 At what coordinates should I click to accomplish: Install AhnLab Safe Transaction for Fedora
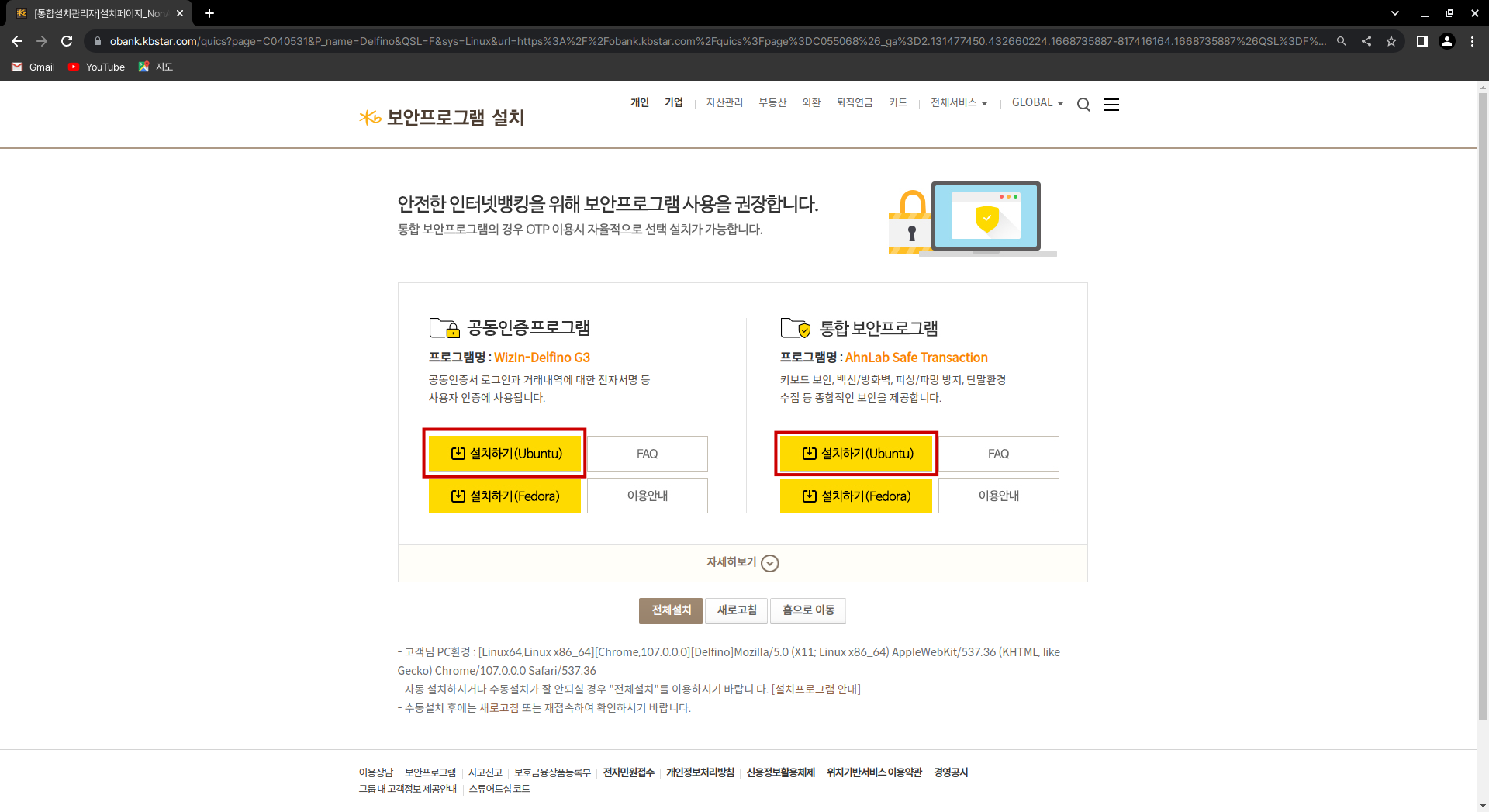(855, 496)
